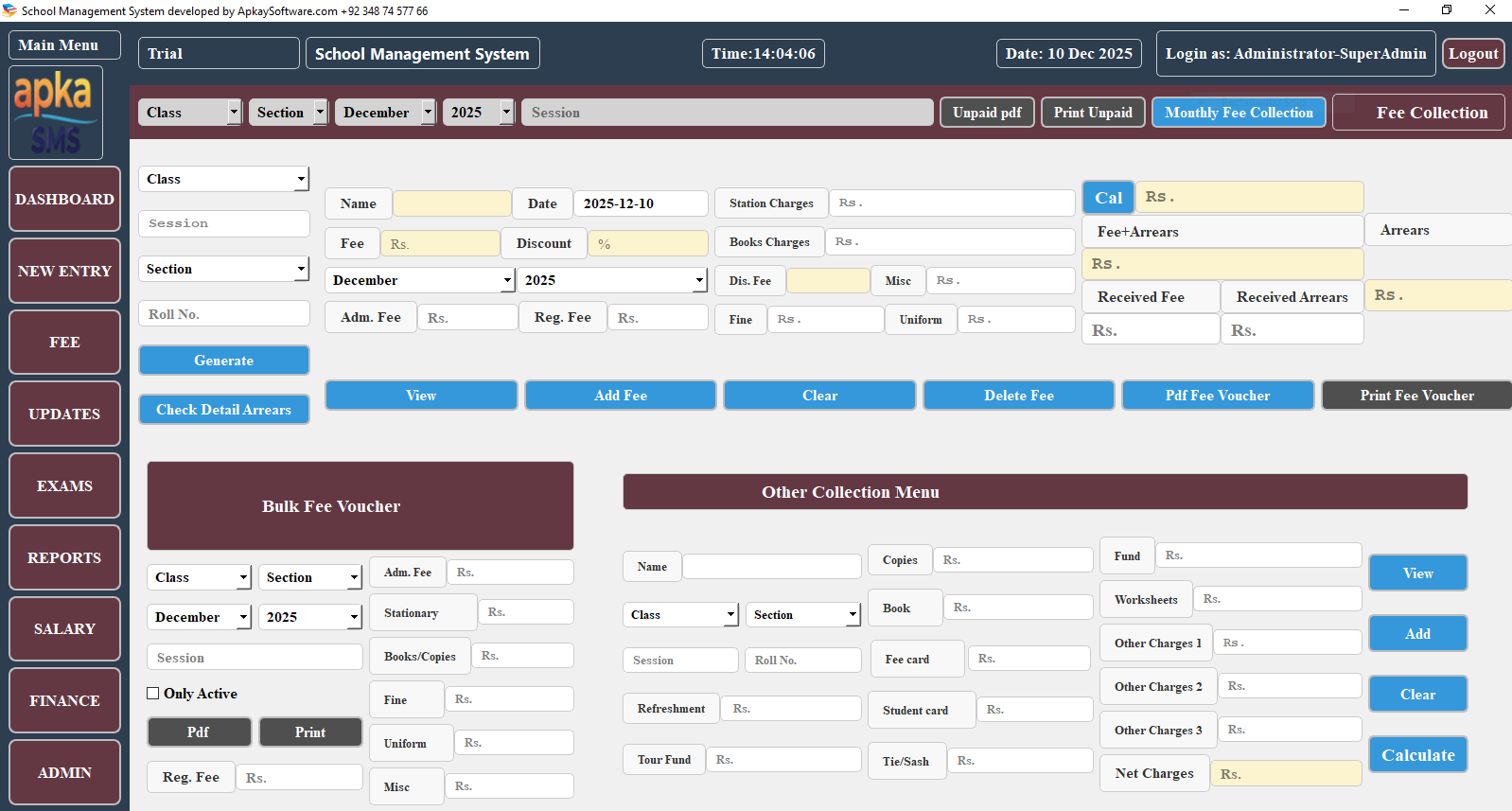1512x811 pixels.
Task: Click Print Fee Voucher button
Action: click(1416, 395)
